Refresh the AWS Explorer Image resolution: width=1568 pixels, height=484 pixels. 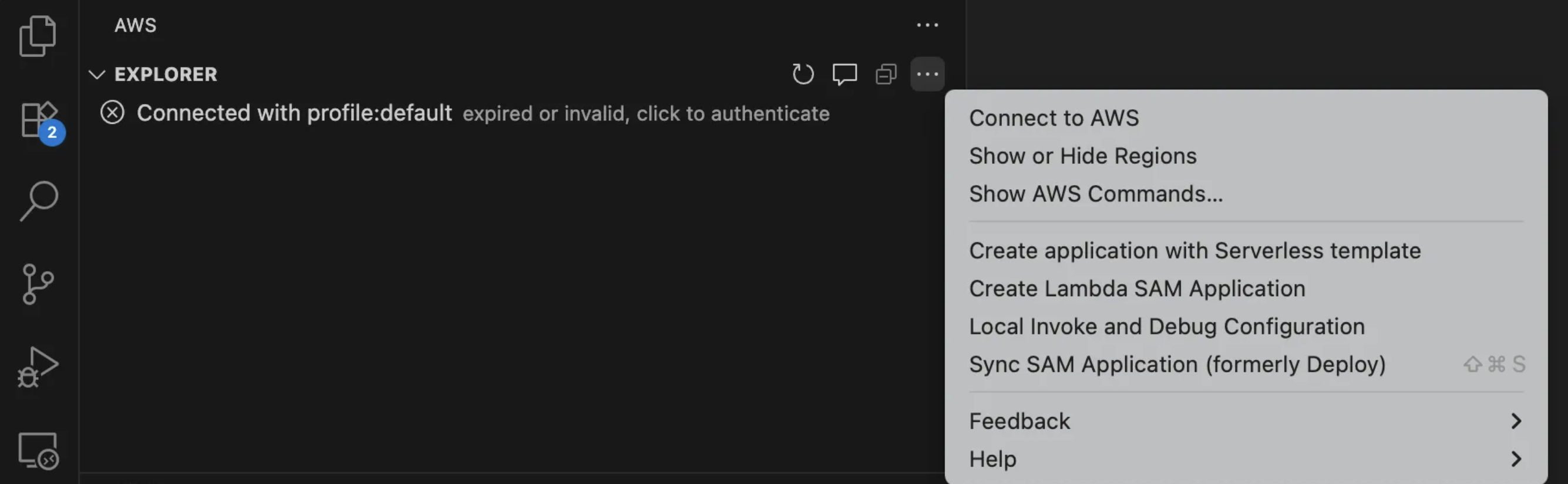[x=802, y=73]
